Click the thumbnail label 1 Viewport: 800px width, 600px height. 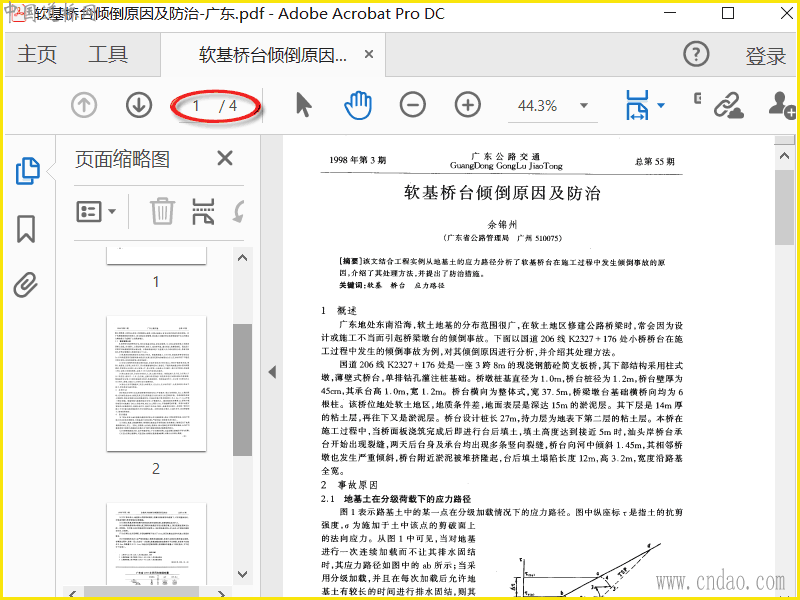coord(156,282)
